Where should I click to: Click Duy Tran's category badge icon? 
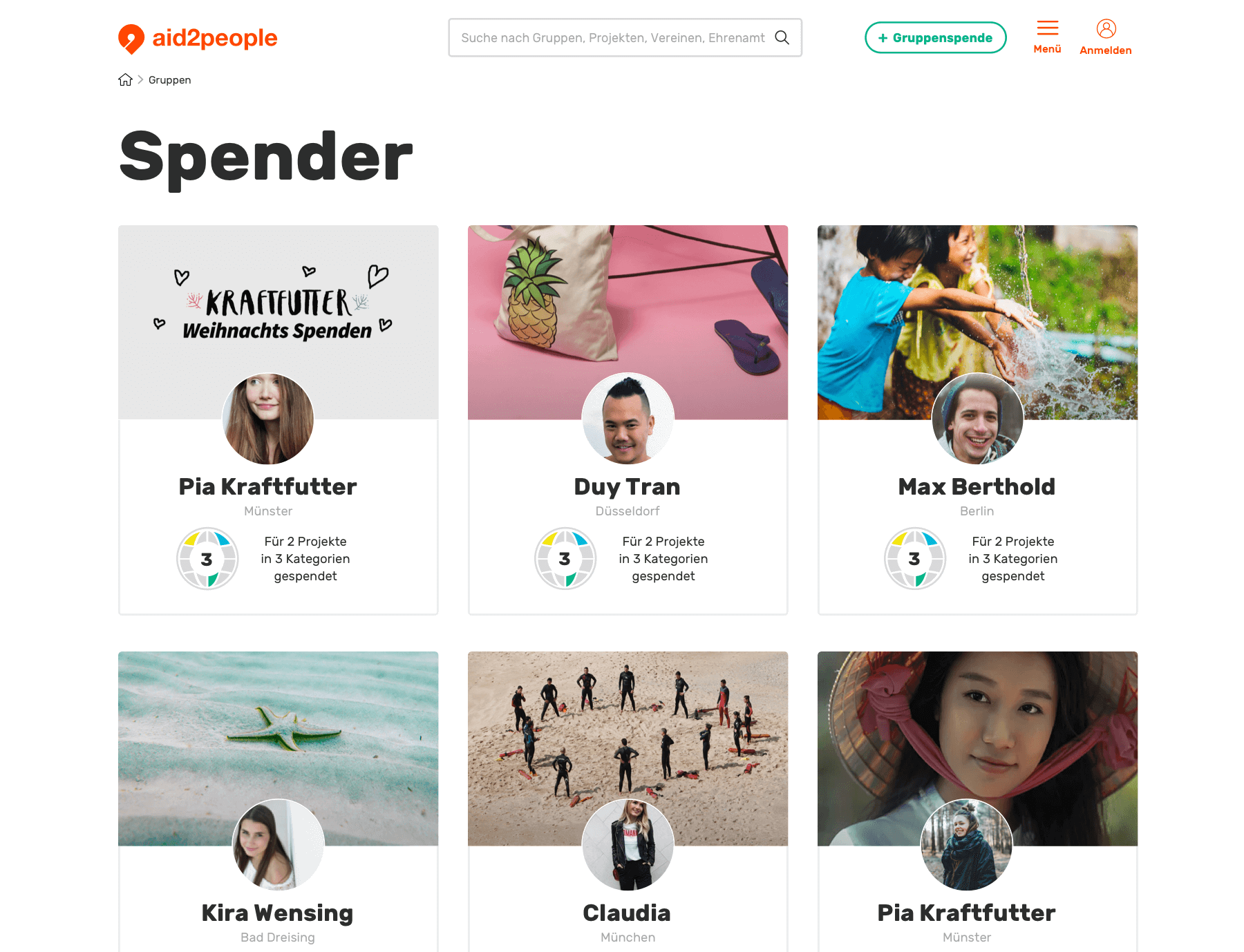[x=565, y=558]
